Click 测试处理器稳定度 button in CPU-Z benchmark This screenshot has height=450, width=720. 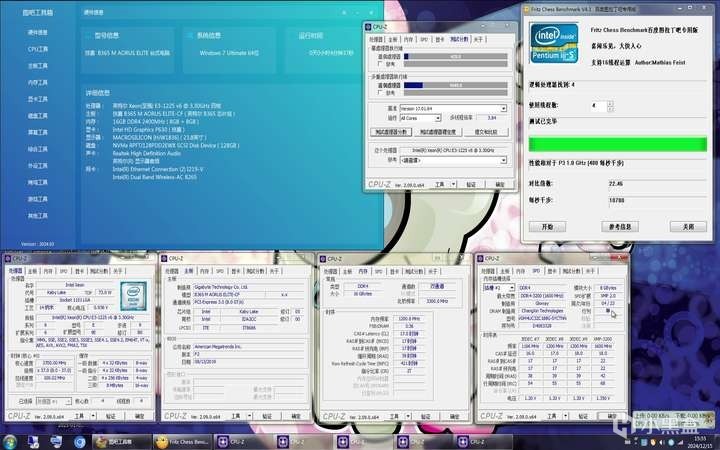point(438,132)
